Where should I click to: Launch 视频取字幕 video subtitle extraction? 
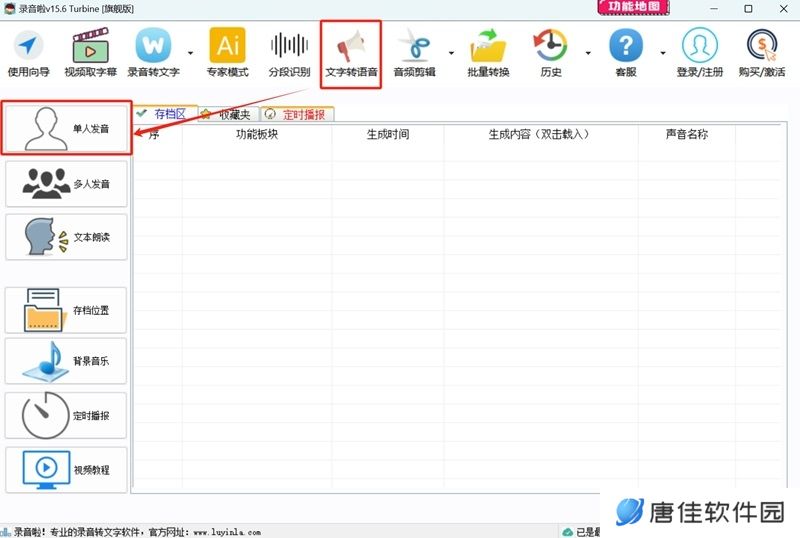(90, 53)
